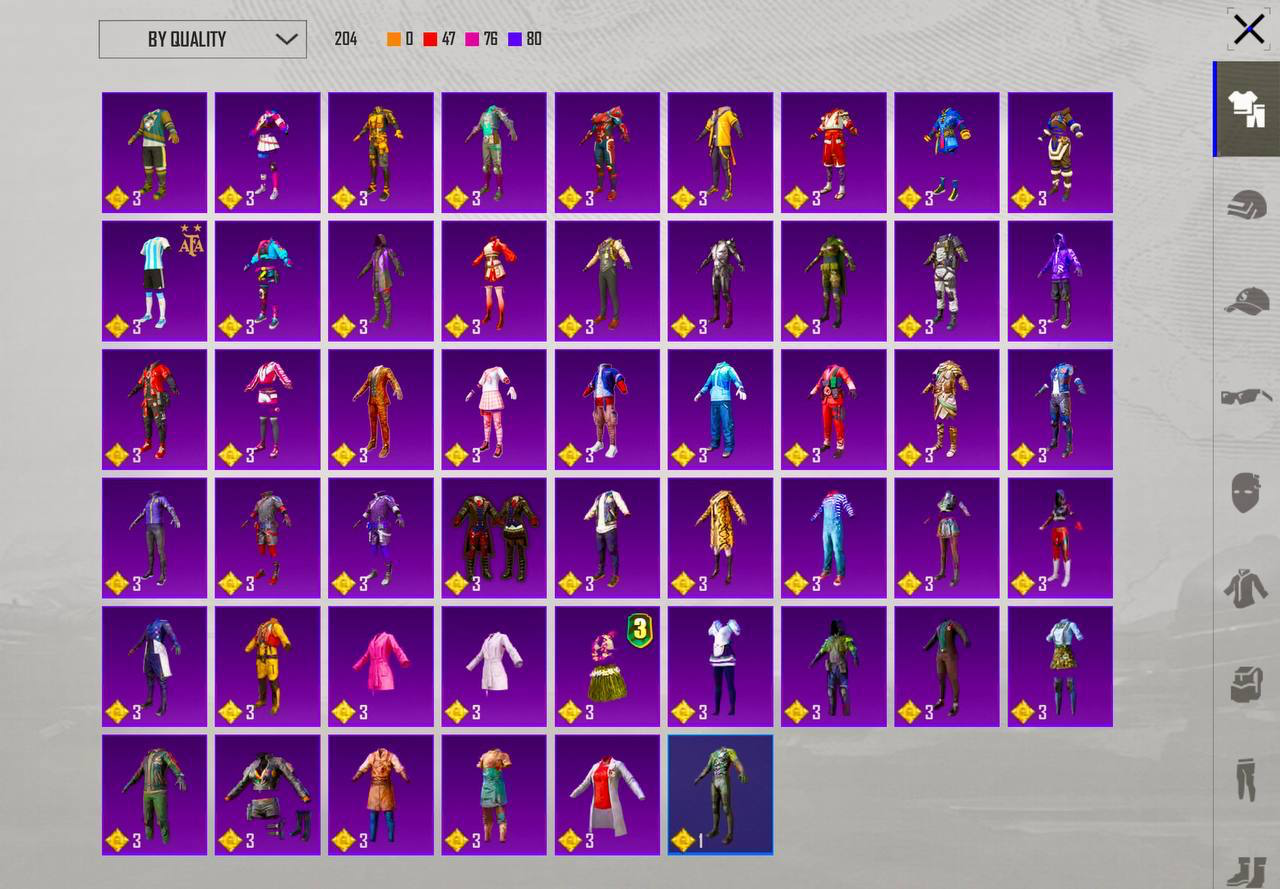Select the yellow hazmat suit outfit
Image resolution: width=1280 pixels, height=889 pixels.
(x=267, y=666)
